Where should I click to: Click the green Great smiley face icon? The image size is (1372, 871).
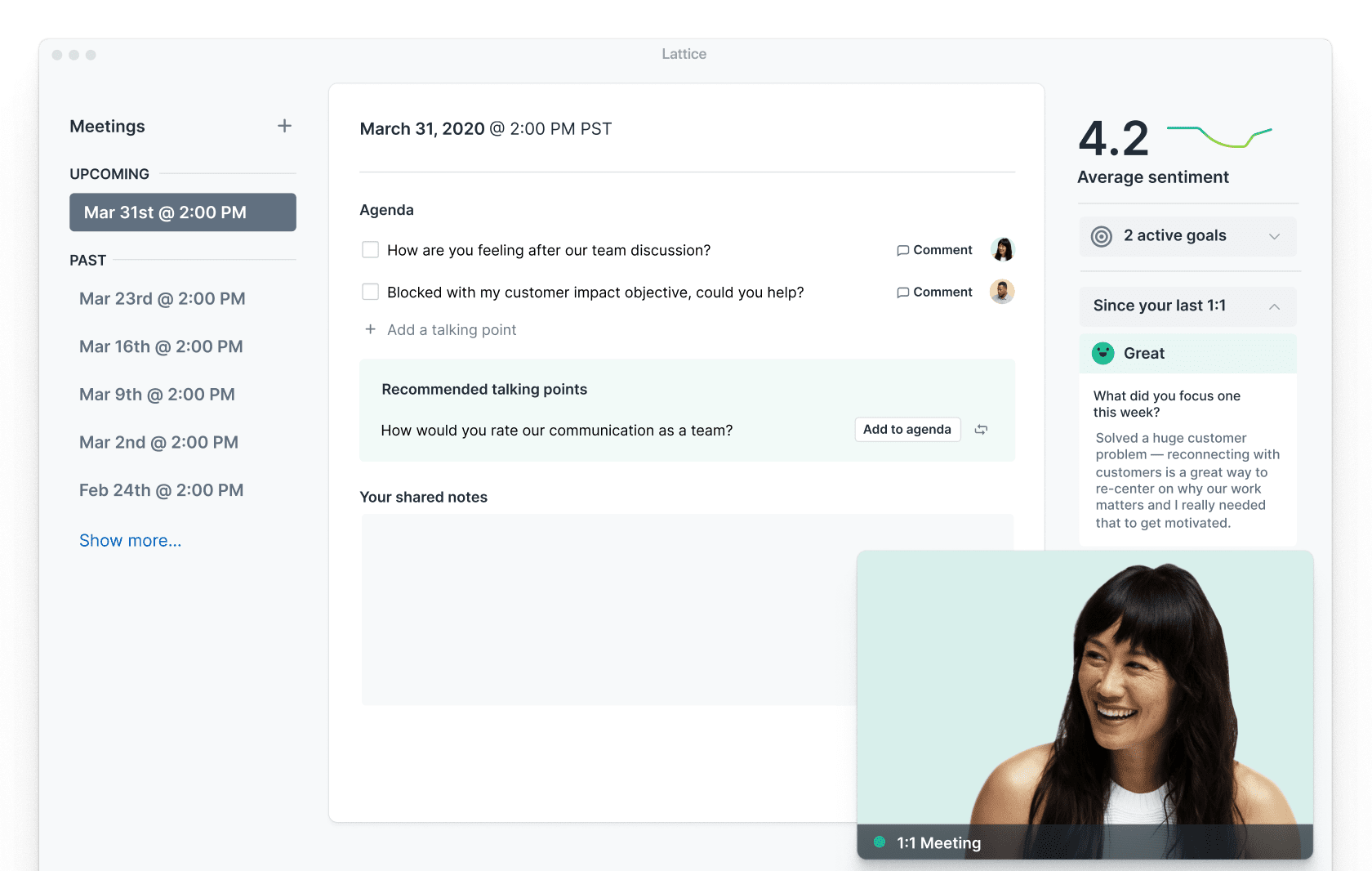(x=1103, y=353)
